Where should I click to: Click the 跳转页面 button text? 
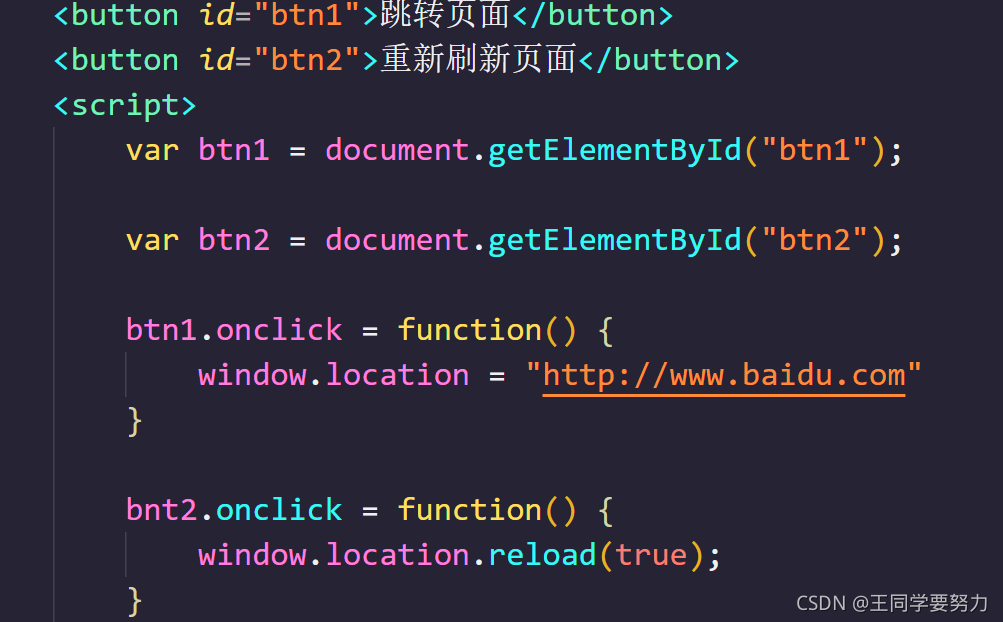click(445, 15)
